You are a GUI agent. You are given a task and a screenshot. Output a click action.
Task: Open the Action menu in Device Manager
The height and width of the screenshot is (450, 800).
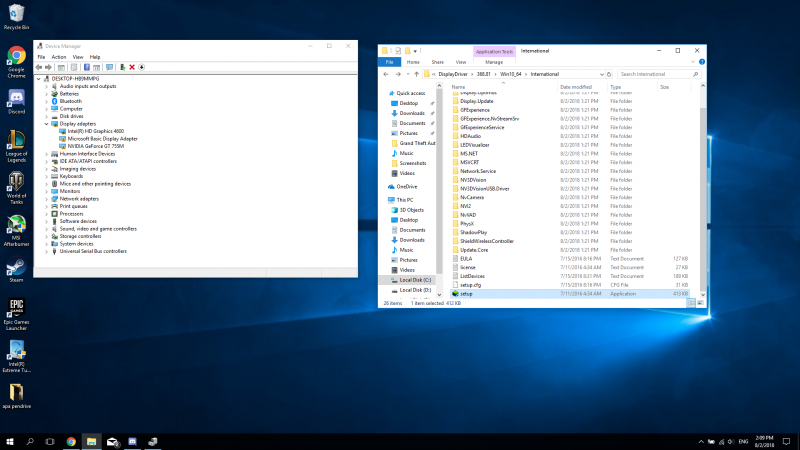tap(58, 57)
